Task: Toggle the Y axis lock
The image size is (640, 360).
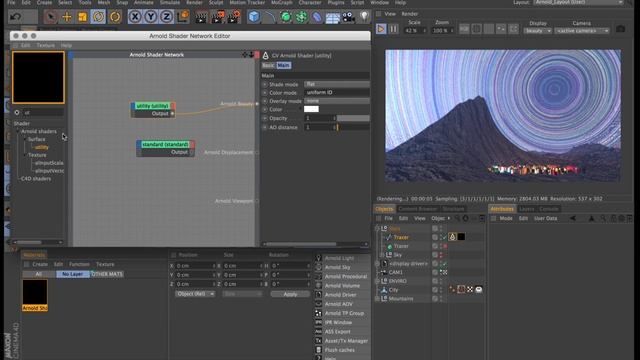Action: pyautogui.click(x=151, y=17)
